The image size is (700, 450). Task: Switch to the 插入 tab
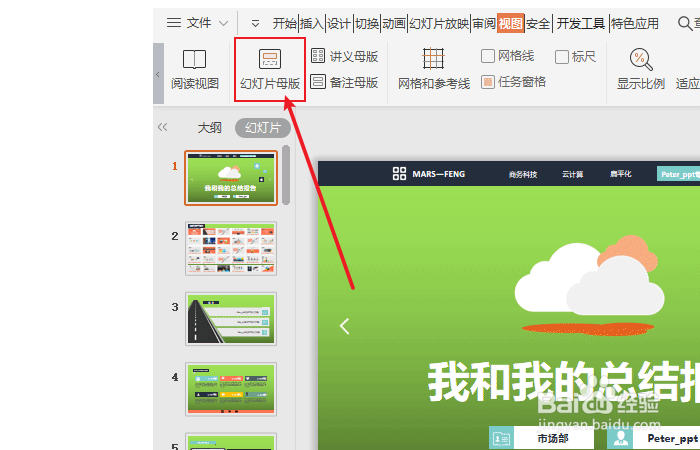(312, 23)
